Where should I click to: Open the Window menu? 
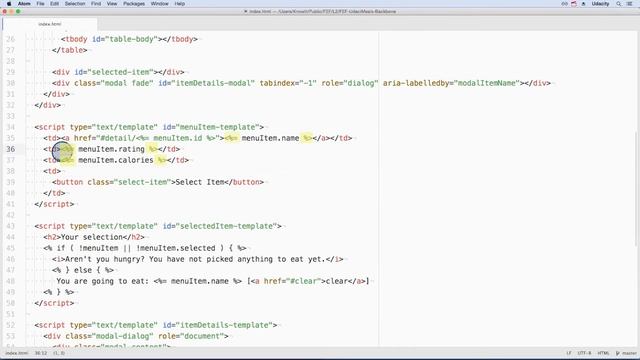(x=160, y=4)
